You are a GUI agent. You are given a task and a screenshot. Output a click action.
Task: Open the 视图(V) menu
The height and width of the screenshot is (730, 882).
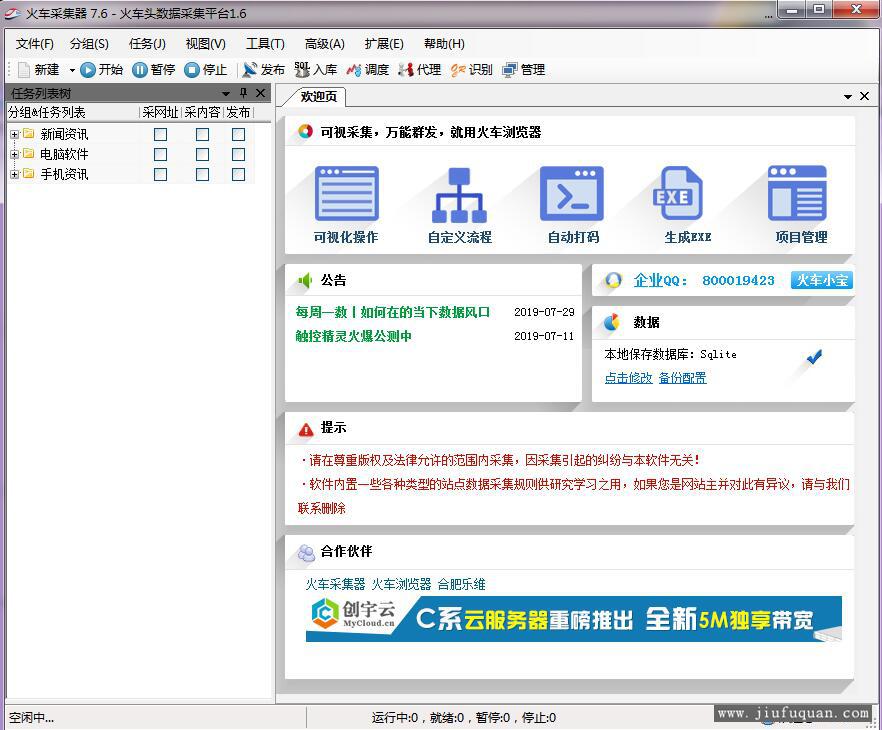[x=206, y=43]
